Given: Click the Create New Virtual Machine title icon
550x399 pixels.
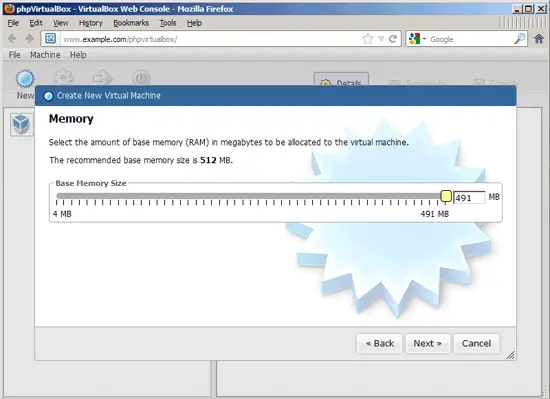Looking at the screenshot, I should [48, 96].
